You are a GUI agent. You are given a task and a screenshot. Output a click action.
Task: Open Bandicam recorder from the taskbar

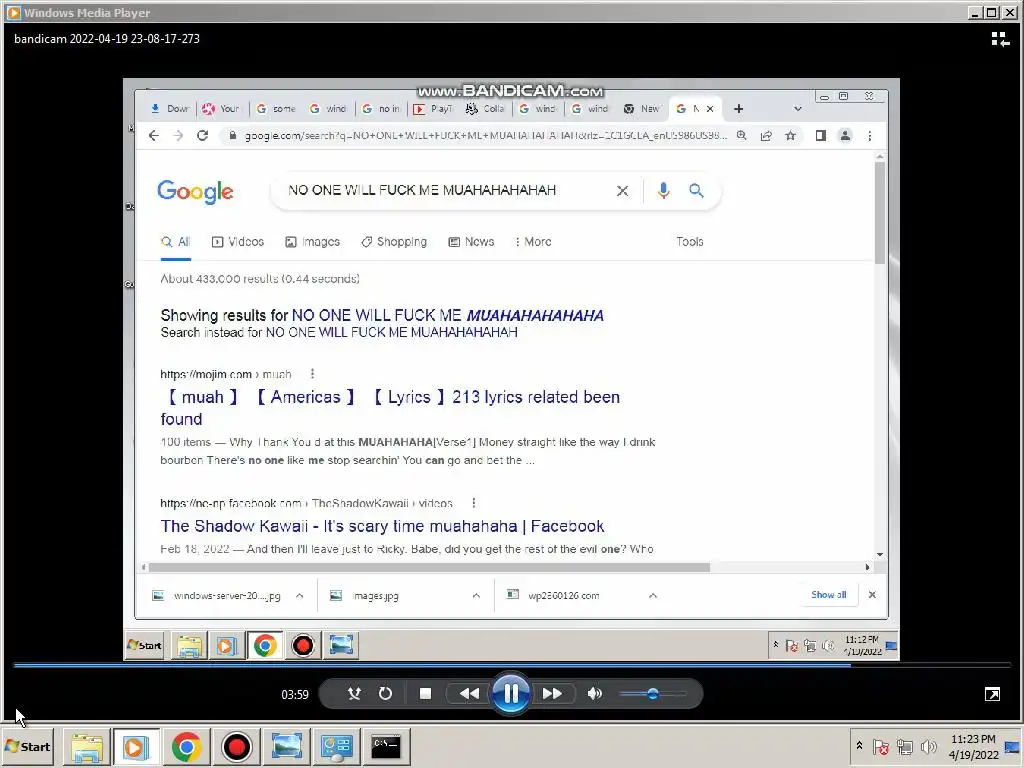click(x=236, y=746)
